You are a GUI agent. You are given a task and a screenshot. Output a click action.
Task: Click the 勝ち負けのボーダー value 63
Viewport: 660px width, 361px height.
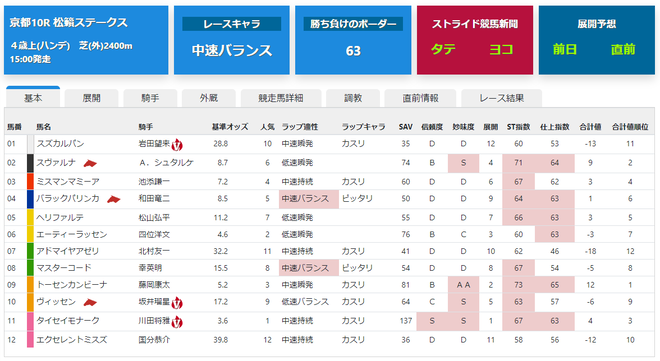pos(353,51)
